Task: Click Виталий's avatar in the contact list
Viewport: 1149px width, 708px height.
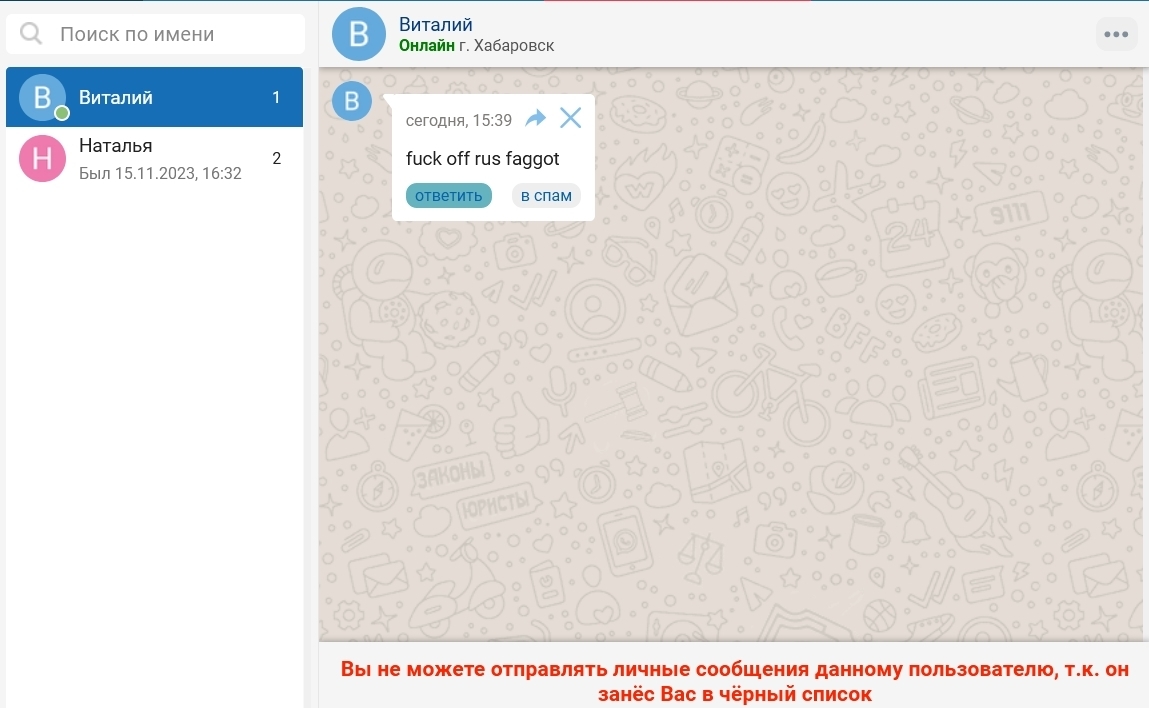Action: click(x=42, y=97)
